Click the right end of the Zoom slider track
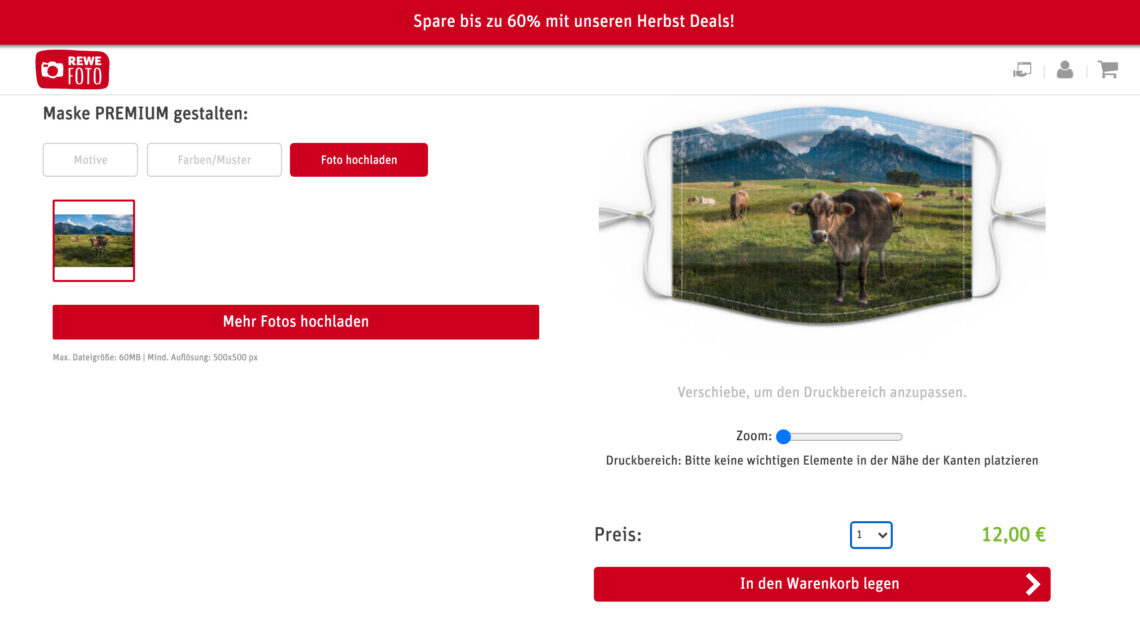This screenshot has width=1140, height=619. 899,436
